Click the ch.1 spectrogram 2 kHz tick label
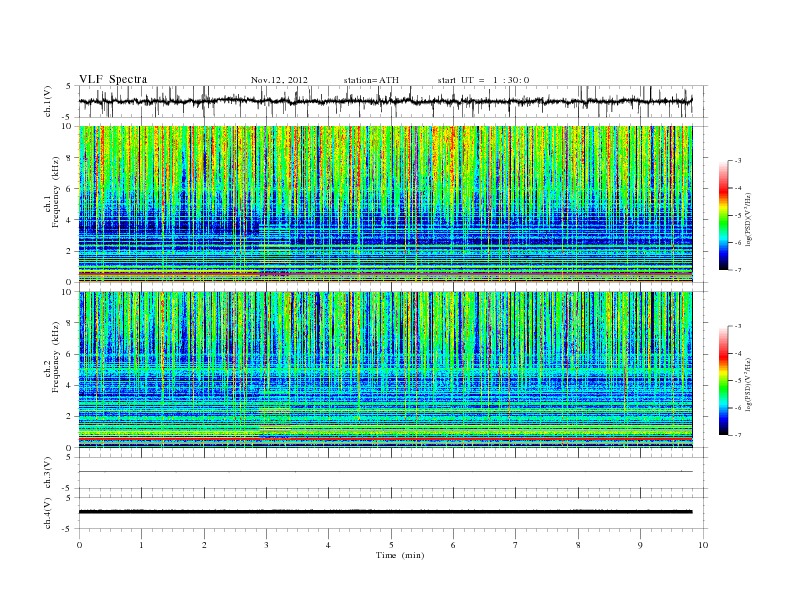The height and width of the screenshot is (612, 792). (70, 251)
